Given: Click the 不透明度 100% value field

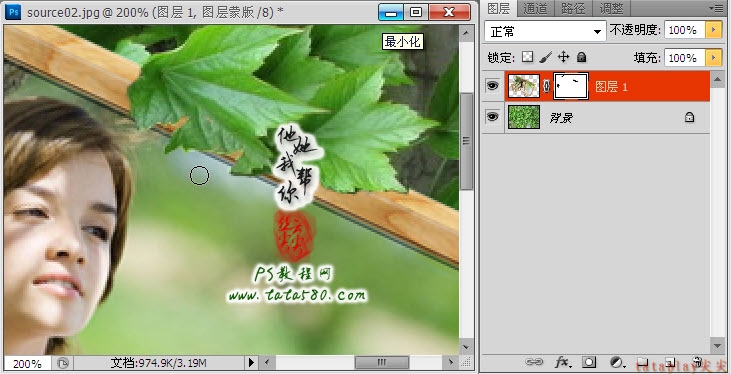Looking at the screenshot, I should pos(685,30).
